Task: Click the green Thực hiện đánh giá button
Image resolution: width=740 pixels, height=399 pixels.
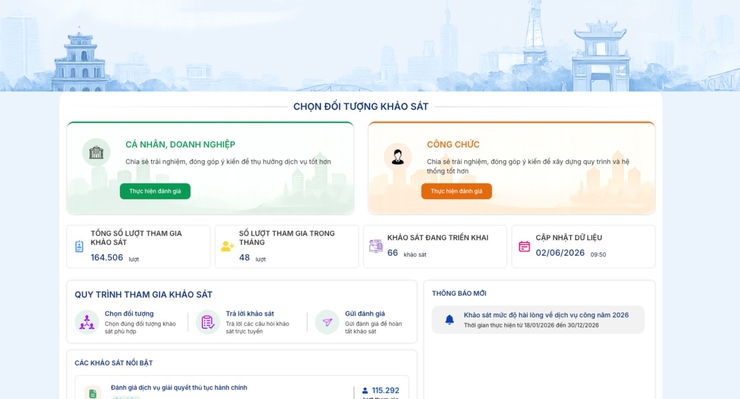Action: point(155,191)
